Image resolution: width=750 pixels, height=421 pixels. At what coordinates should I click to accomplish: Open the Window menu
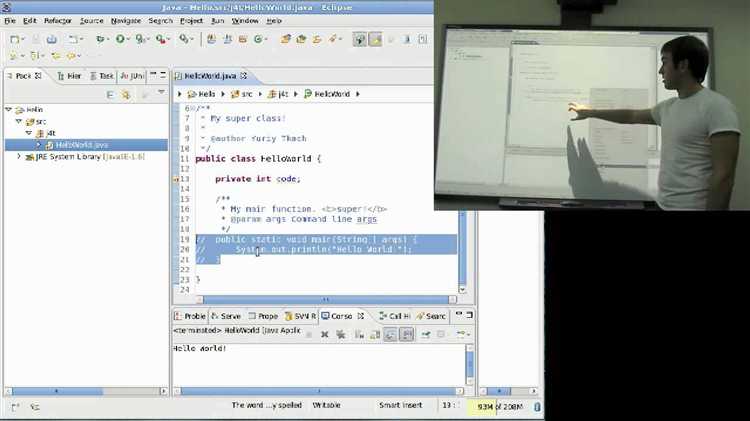pos(245,21)
